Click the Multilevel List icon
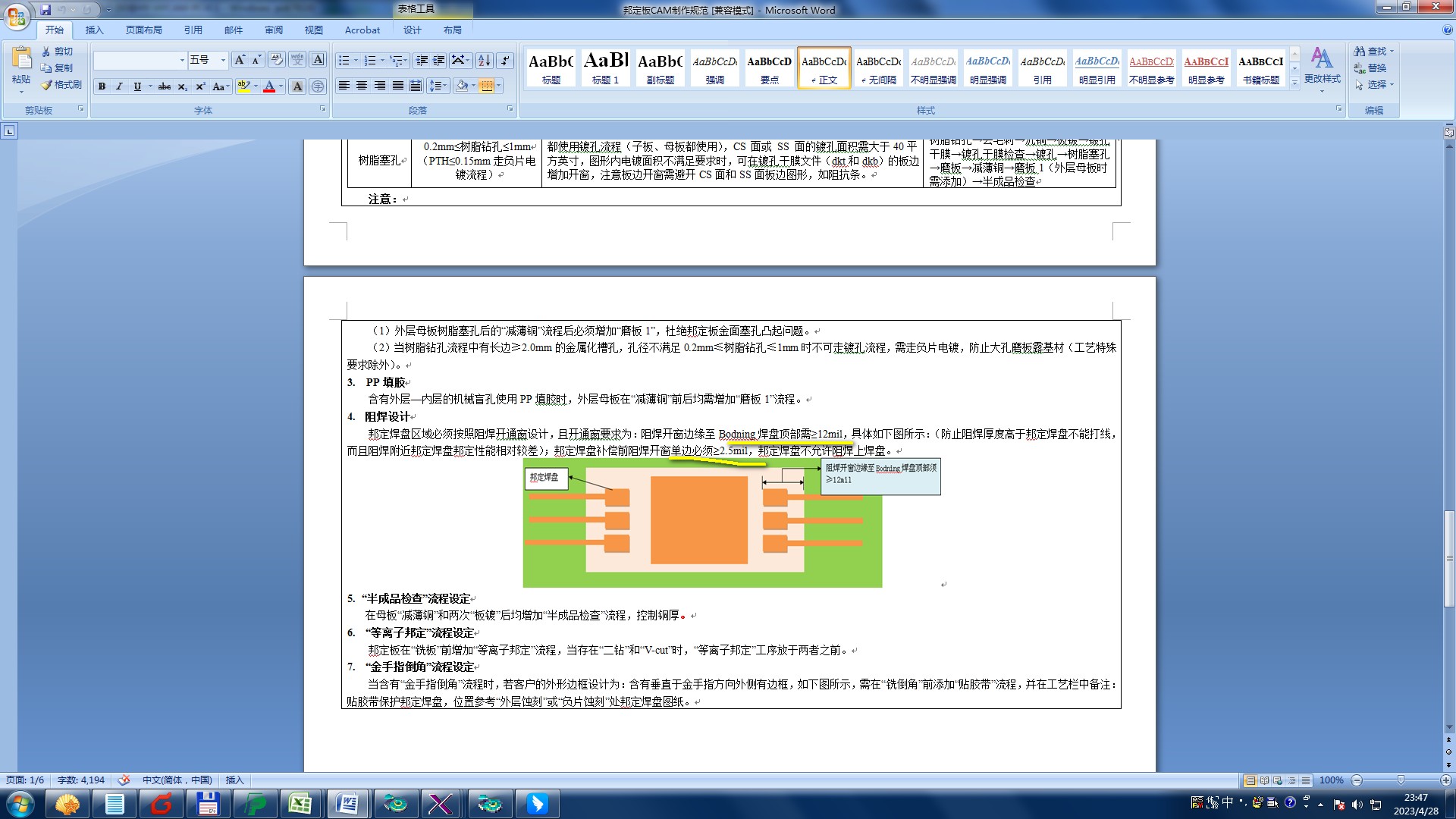The width and height of the screenshot is (1456, 819). click(x=398, y=60)
